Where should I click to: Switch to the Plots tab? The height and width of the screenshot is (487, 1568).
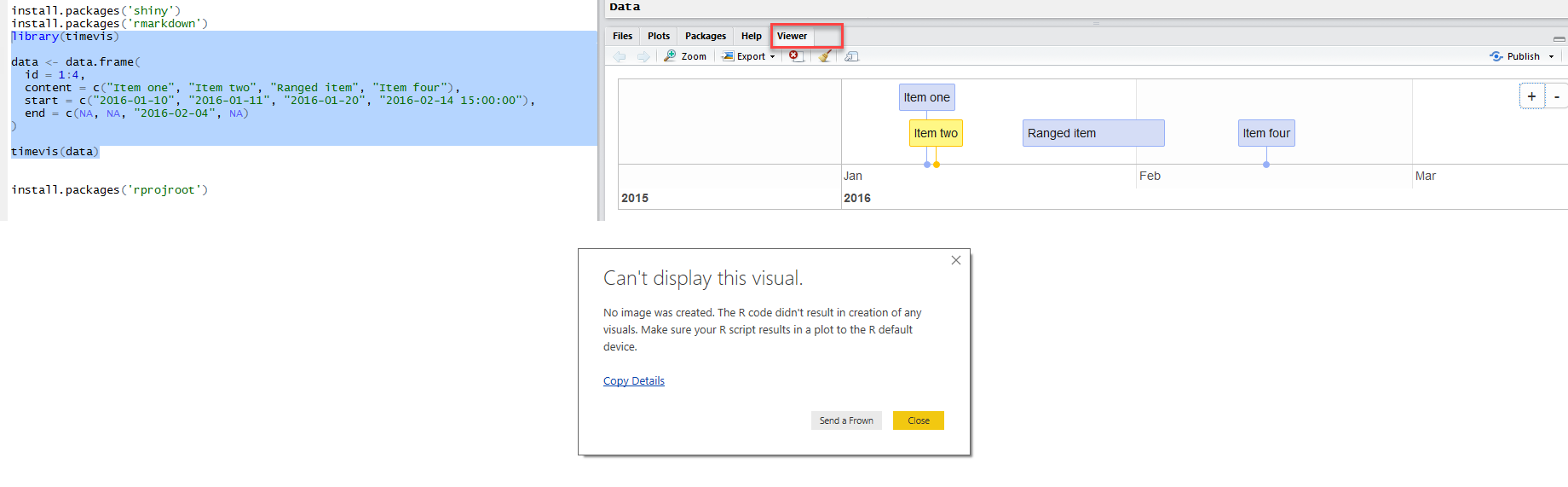coord(658,36)
